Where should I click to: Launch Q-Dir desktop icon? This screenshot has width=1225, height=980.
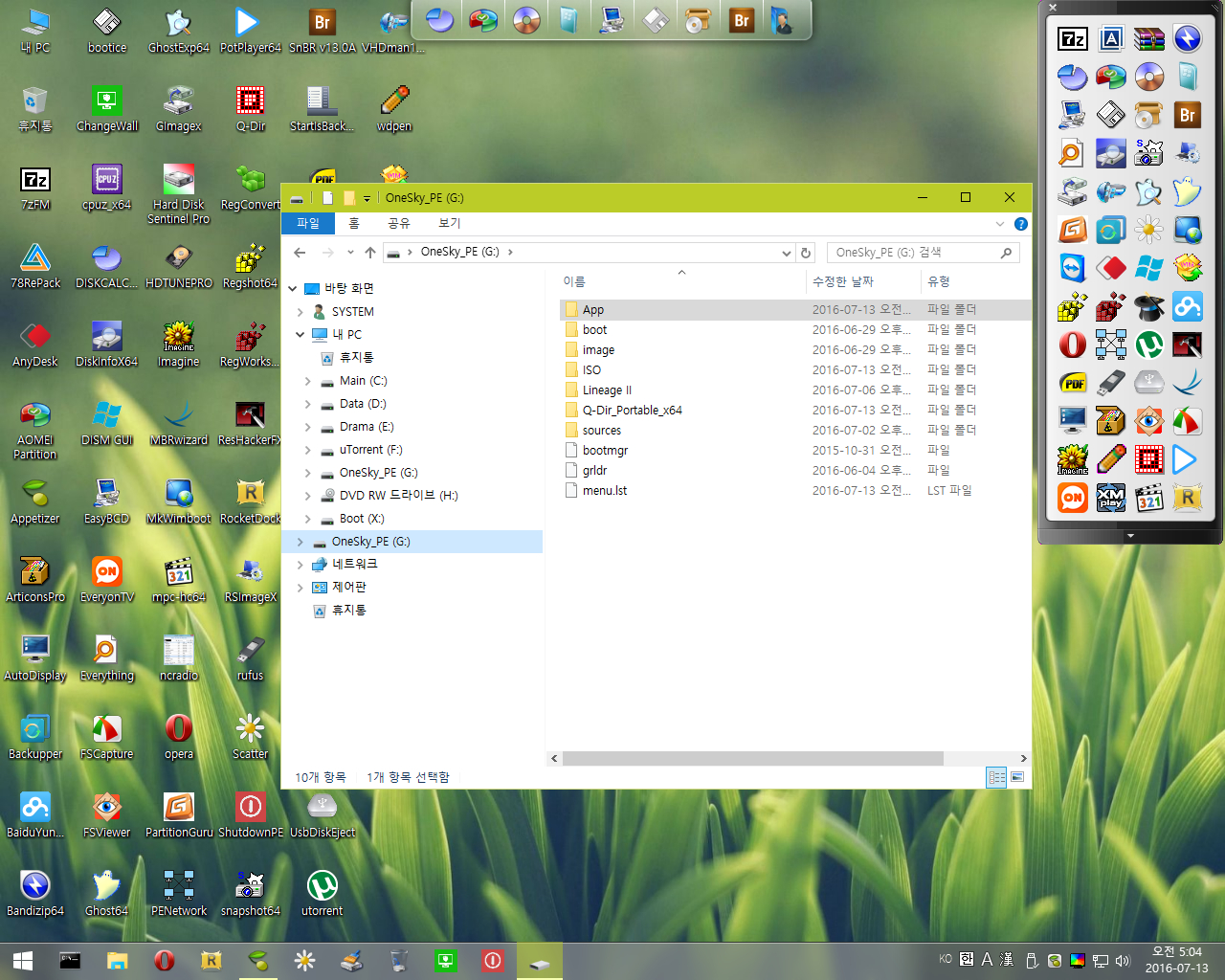click(251, 109)
